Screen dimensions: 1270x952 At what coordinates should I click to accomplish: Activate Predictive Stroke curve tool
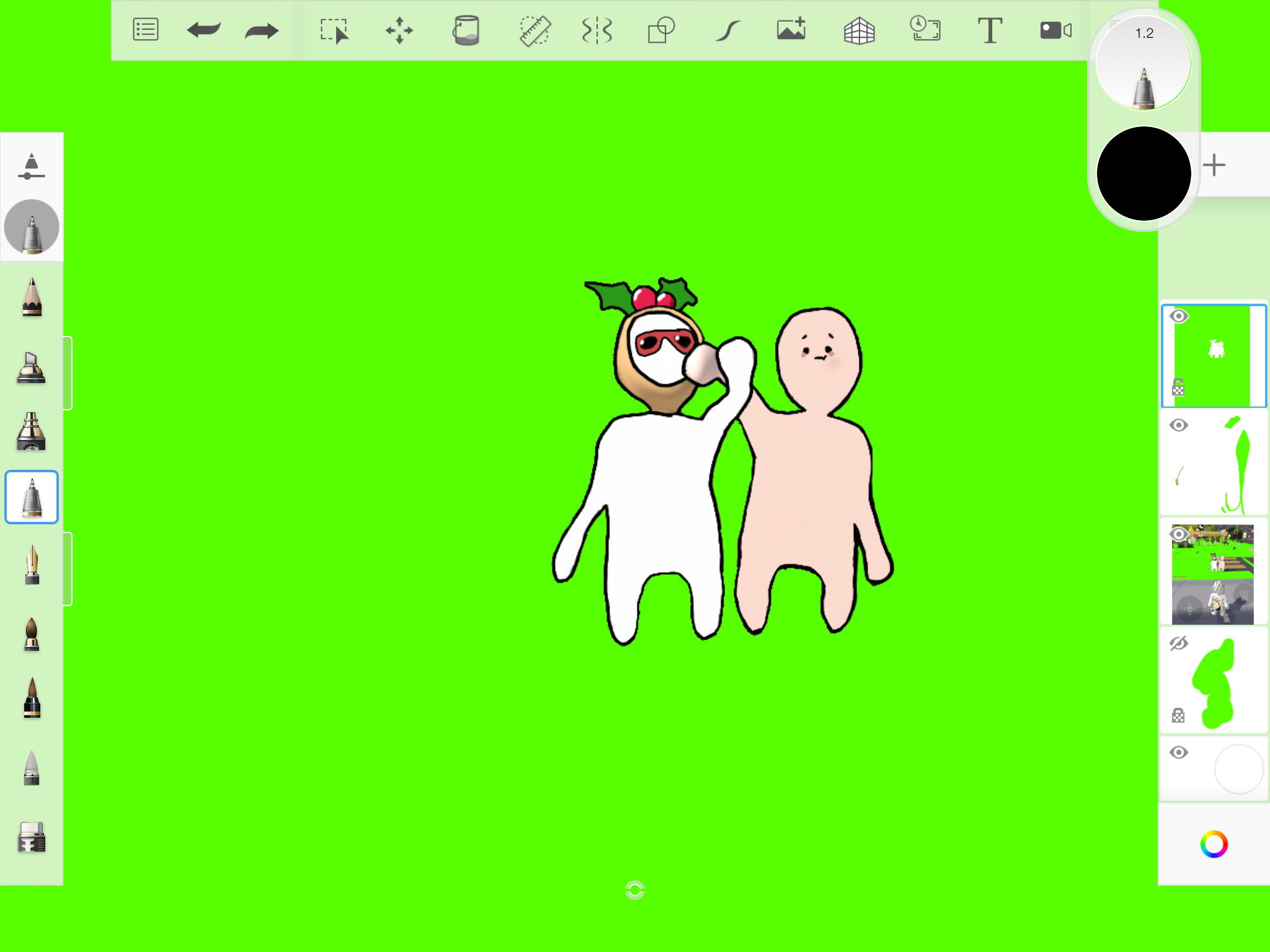coord(728,30)
